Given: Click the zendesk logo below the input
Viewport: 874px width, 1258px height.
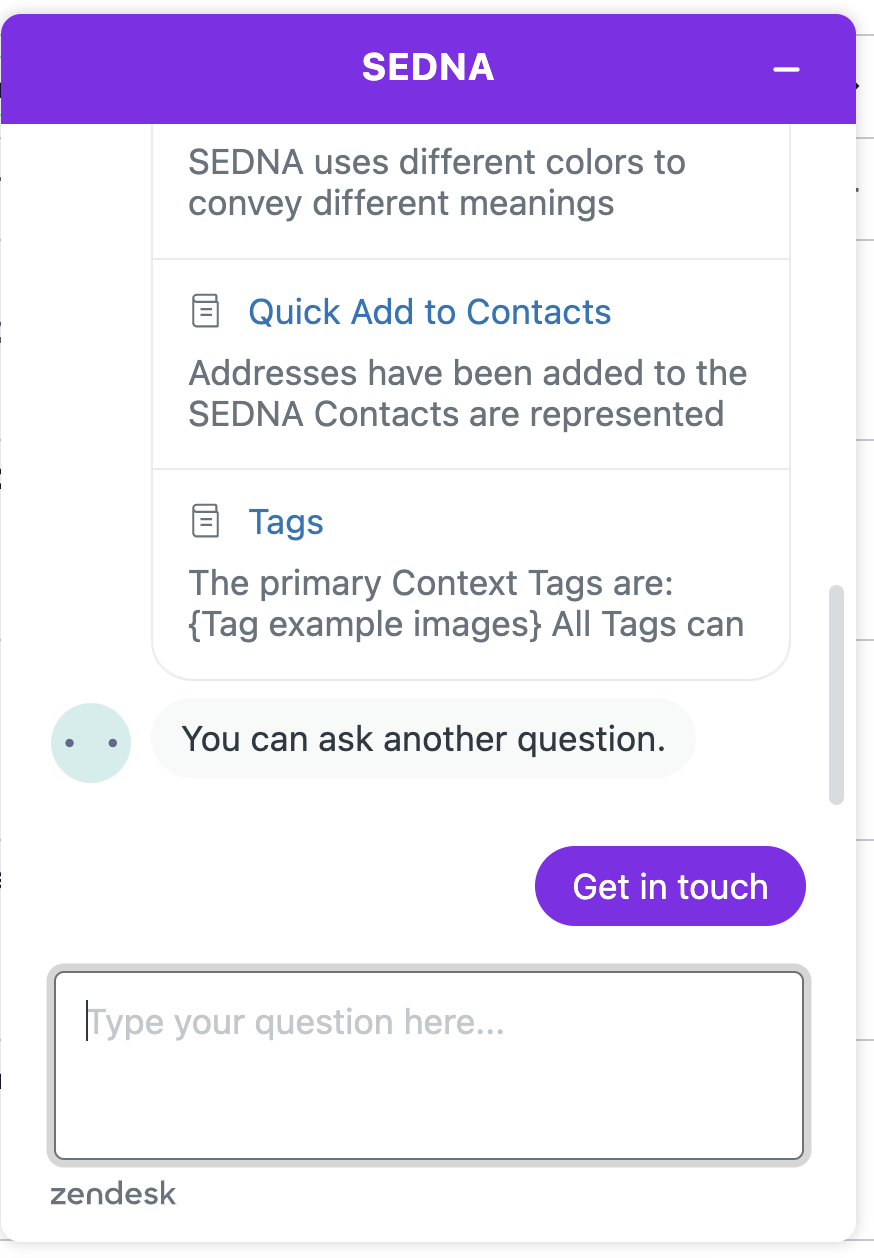Looking at the screenshot, I should click(x=113, y=1194).
